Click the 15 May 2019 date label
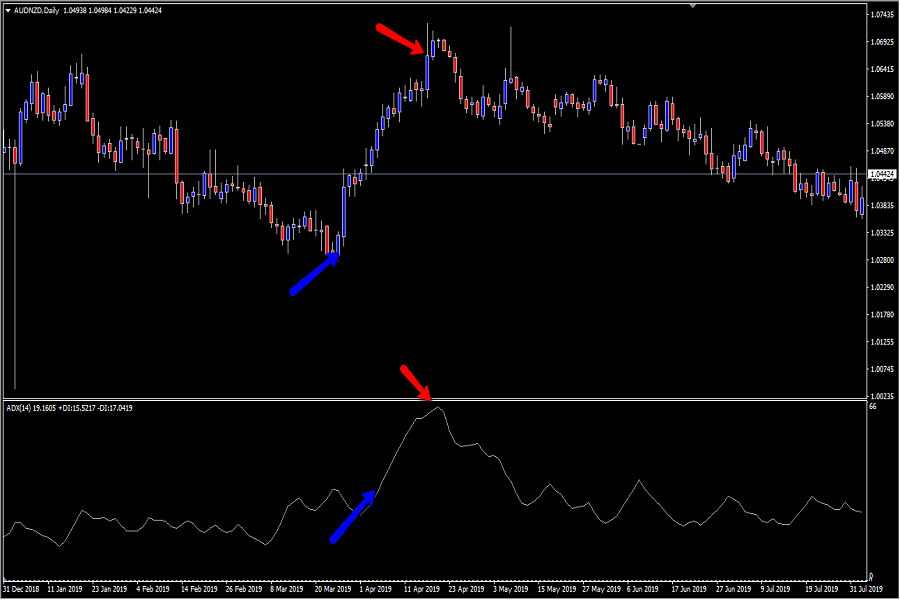The width and height of the screenshot is (900, 600). pyautogui.click(x=557, y=589)
